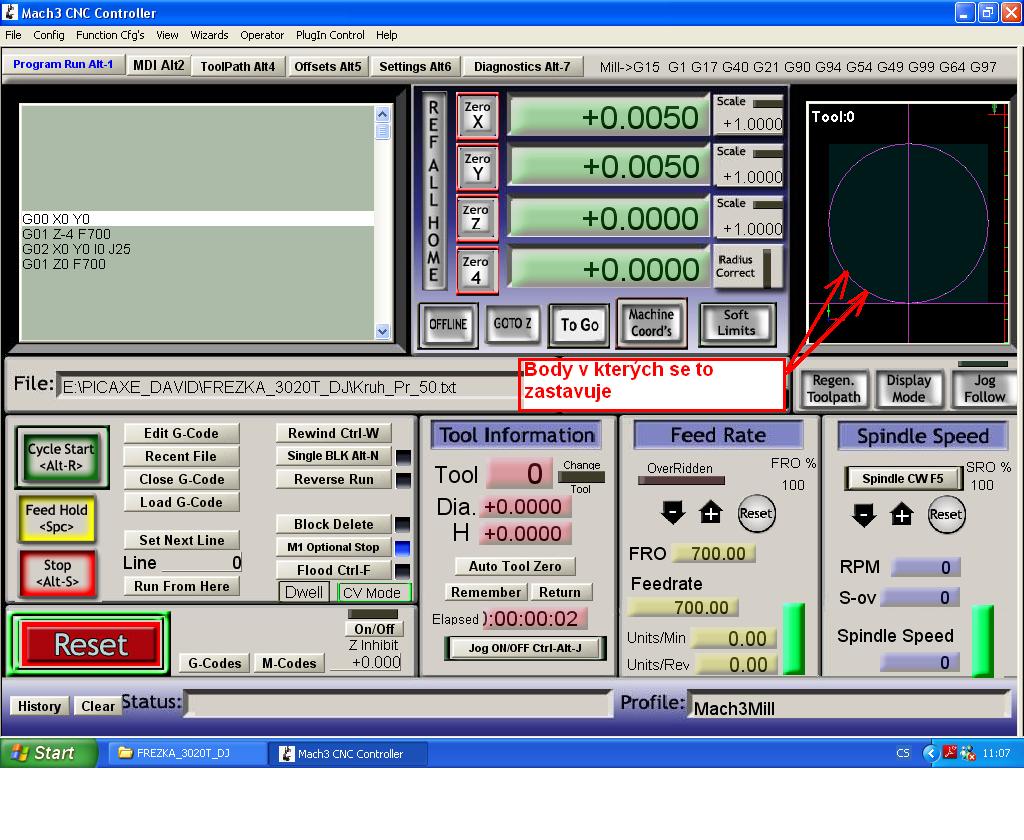
Task: Increase feed rate override with plus arrow
Action: tap(710, 514)
